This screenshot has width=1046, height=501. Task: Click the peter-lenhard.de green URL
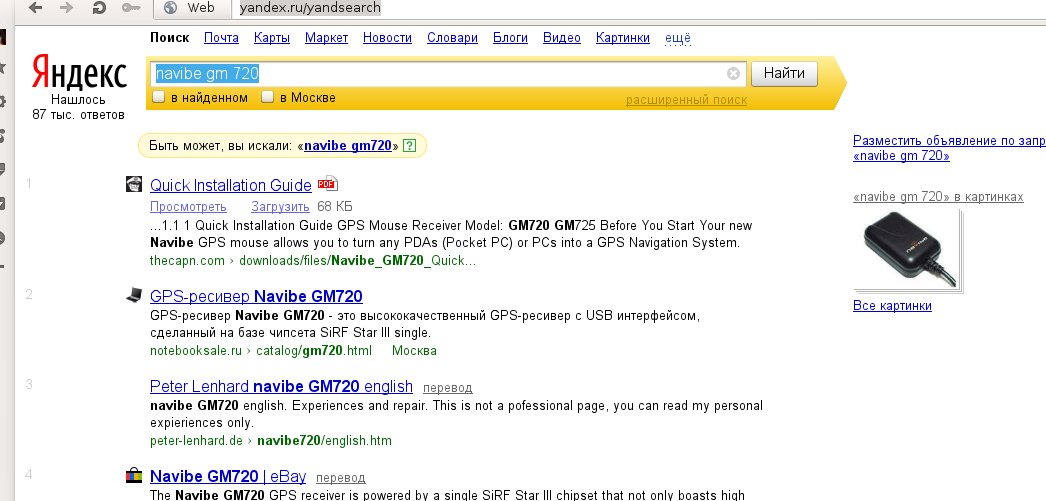coord(271,440)
